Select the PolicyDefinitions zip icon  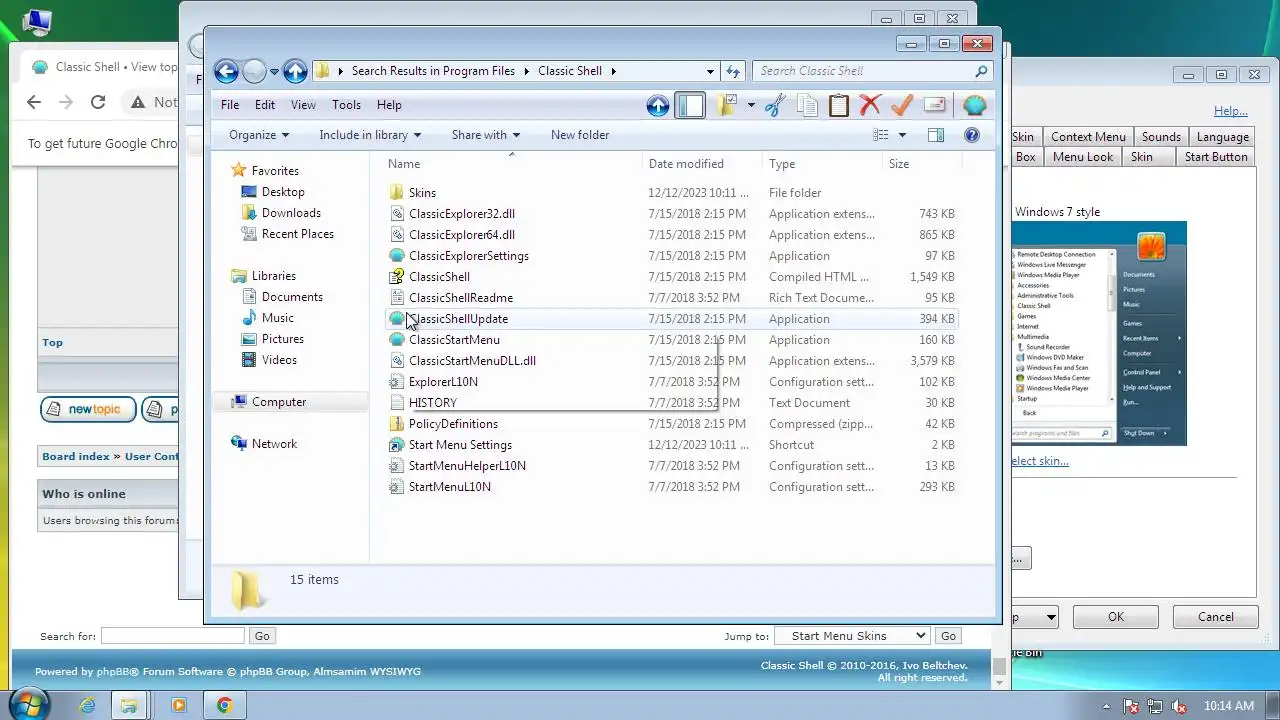397,424
